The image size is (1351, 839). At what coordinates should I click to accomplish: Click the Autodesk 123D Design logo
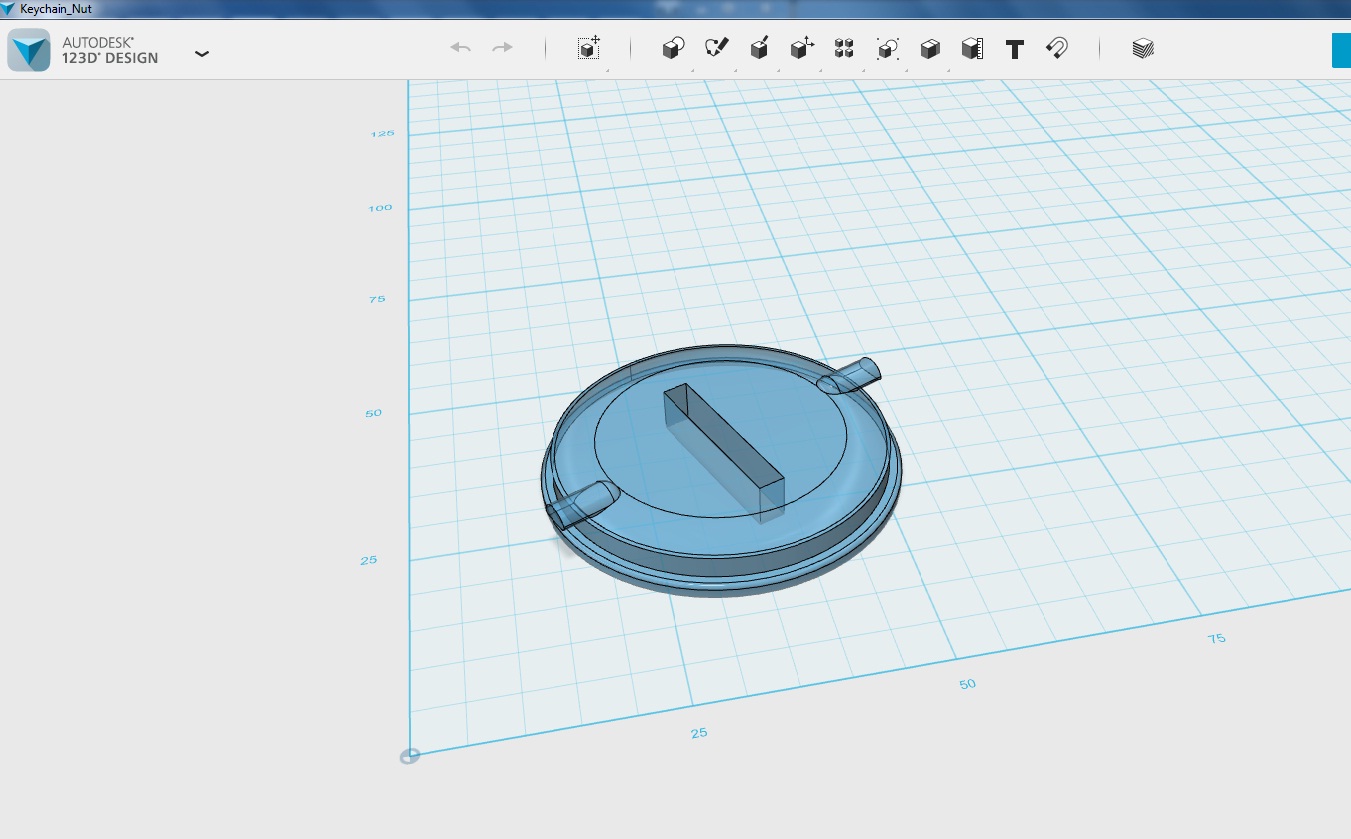pos(28,50)
